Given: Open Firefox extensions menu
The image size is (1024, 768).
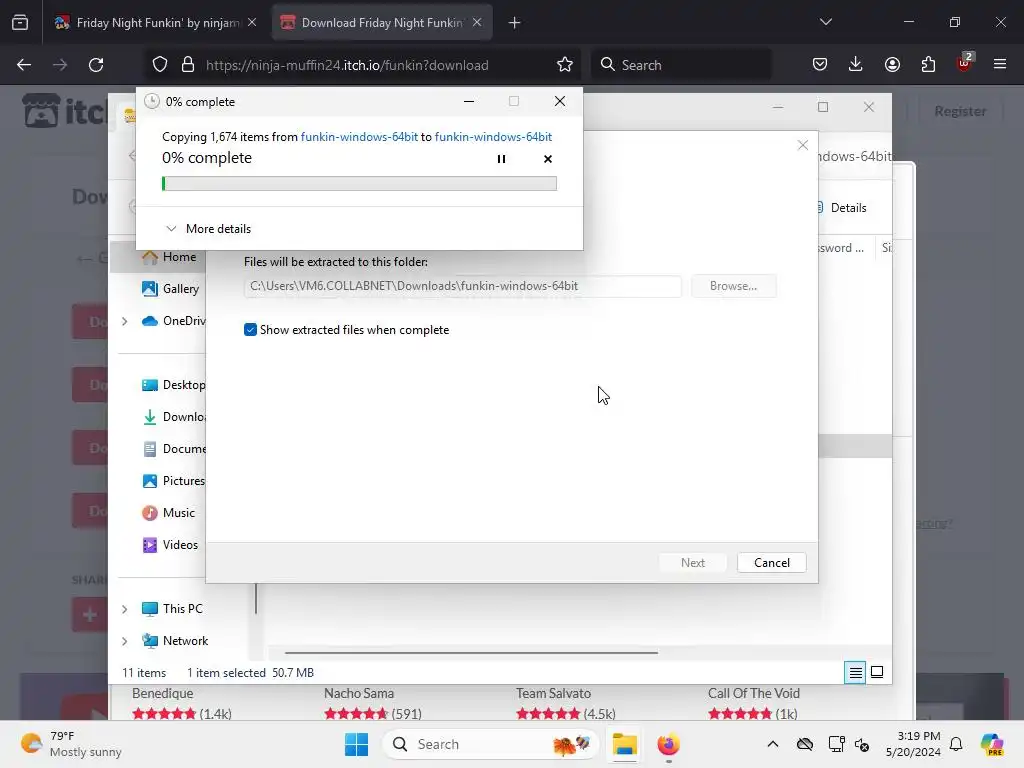Looking at the screenshot, I should 928,65.
